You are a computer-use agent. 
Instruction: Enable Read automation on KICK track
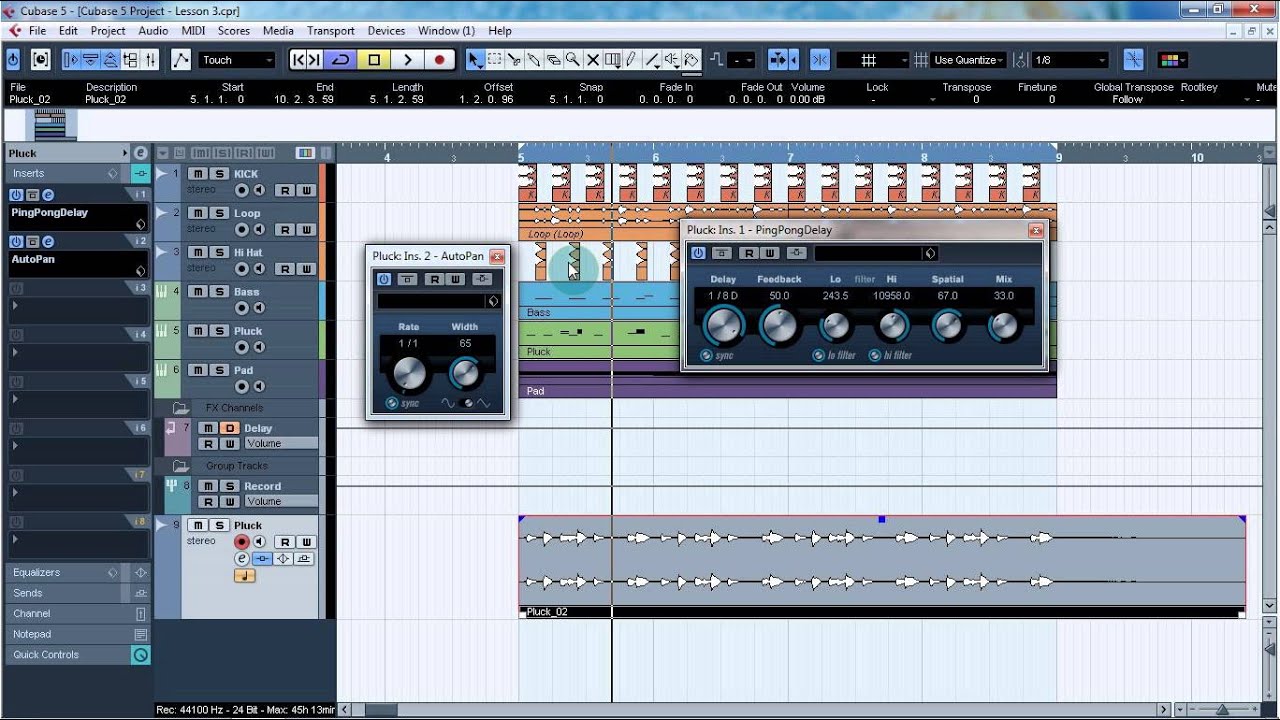coord(285,190)
